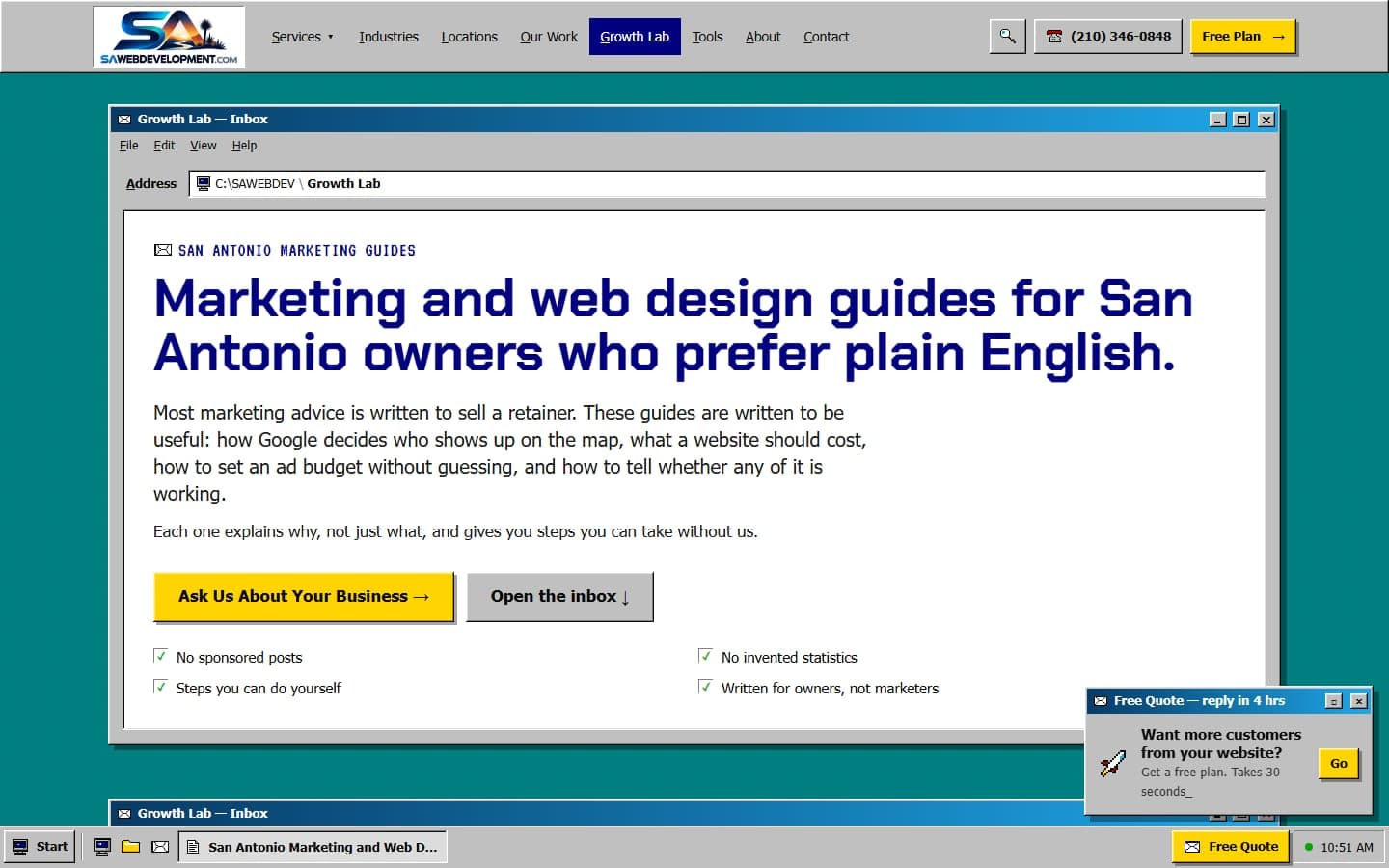Open the File menu
The height and width of the screenshot is (868, 1389).
(x=129, y=146)
